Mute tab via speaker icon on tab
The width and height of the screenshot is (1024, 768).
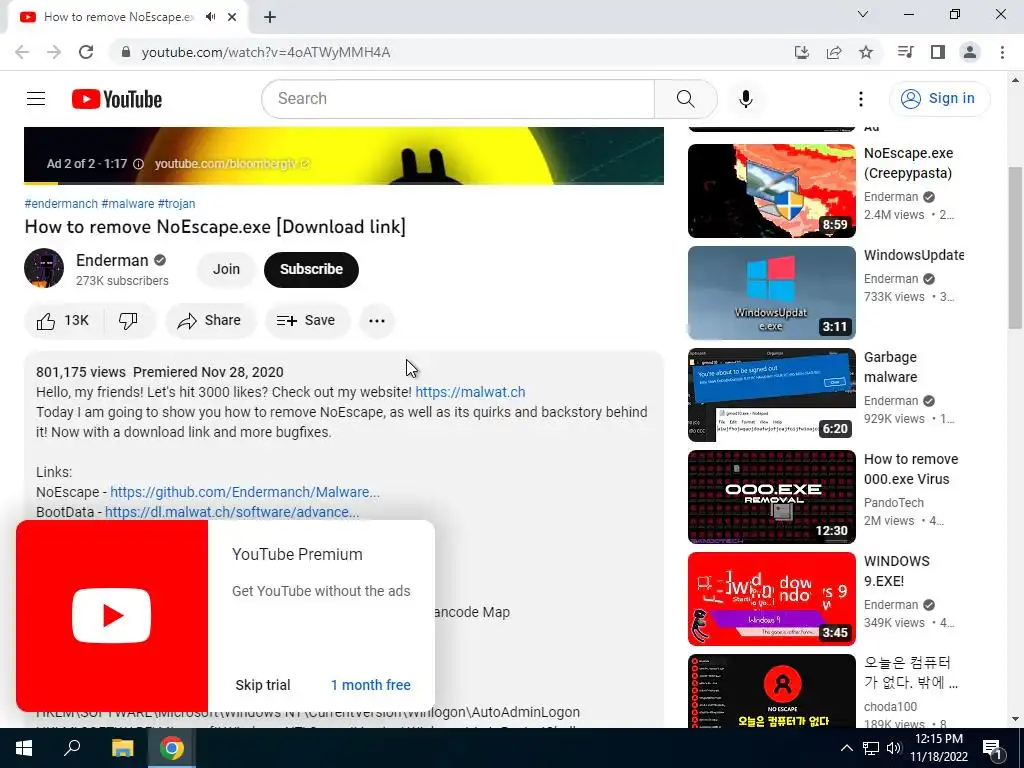click(210, 17)
